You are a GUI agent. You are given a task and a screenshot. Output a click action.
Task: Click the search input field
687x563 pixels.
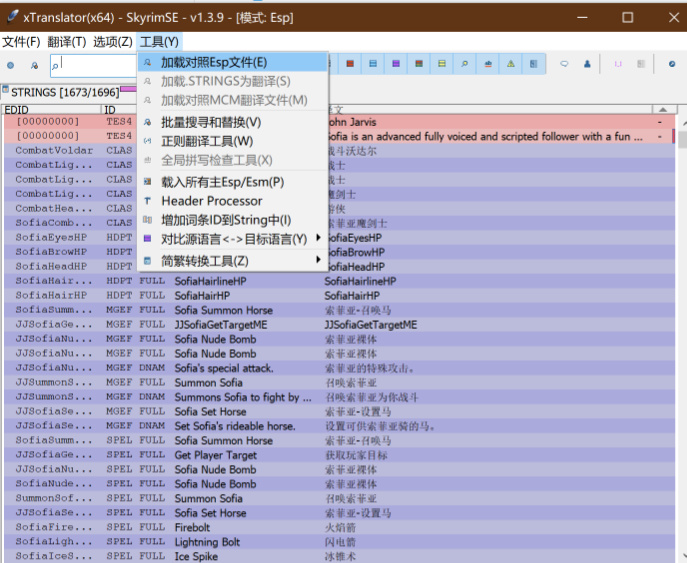pos(94,66)
